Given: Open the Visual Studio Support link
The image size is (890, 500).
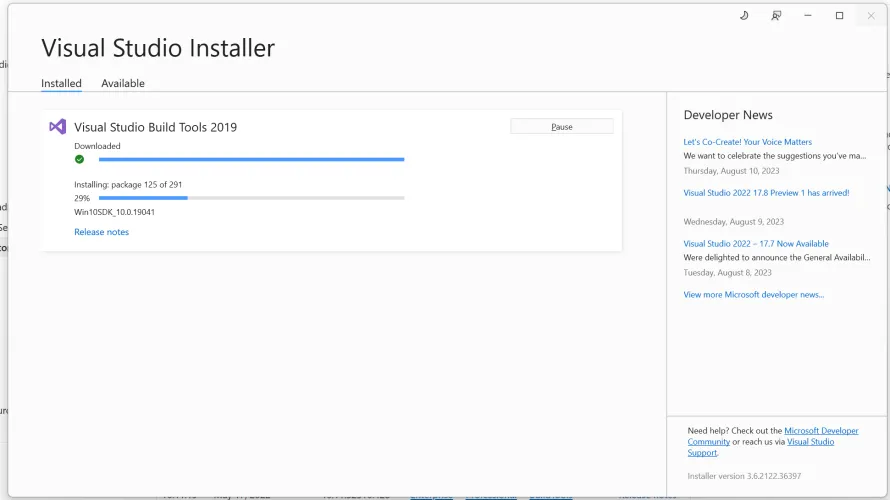Looking at the screenshot, I should click(810, 442).
